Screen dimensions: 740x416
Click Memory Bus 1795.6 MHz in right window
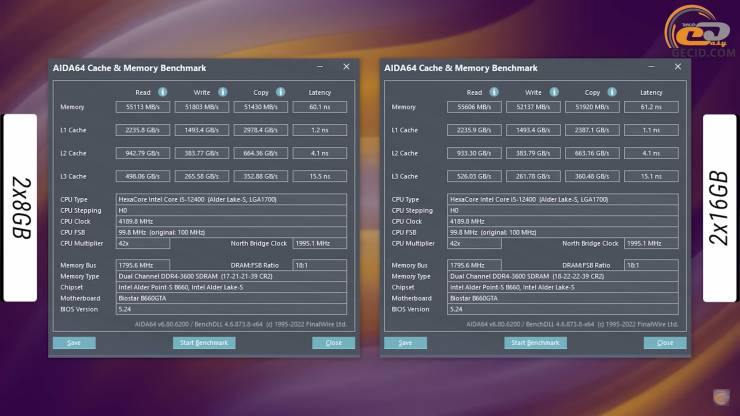pyautogui.click(x=474, y=265)
